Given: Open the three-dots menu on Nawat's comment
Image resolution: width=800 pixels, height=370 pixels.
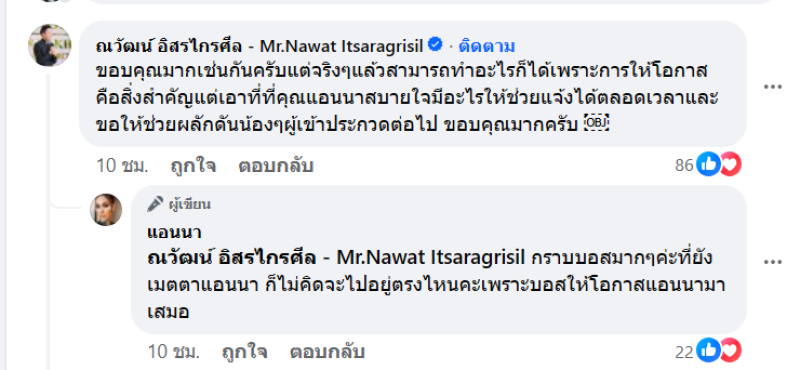Looking at the screenshot, I should (772, 87).
